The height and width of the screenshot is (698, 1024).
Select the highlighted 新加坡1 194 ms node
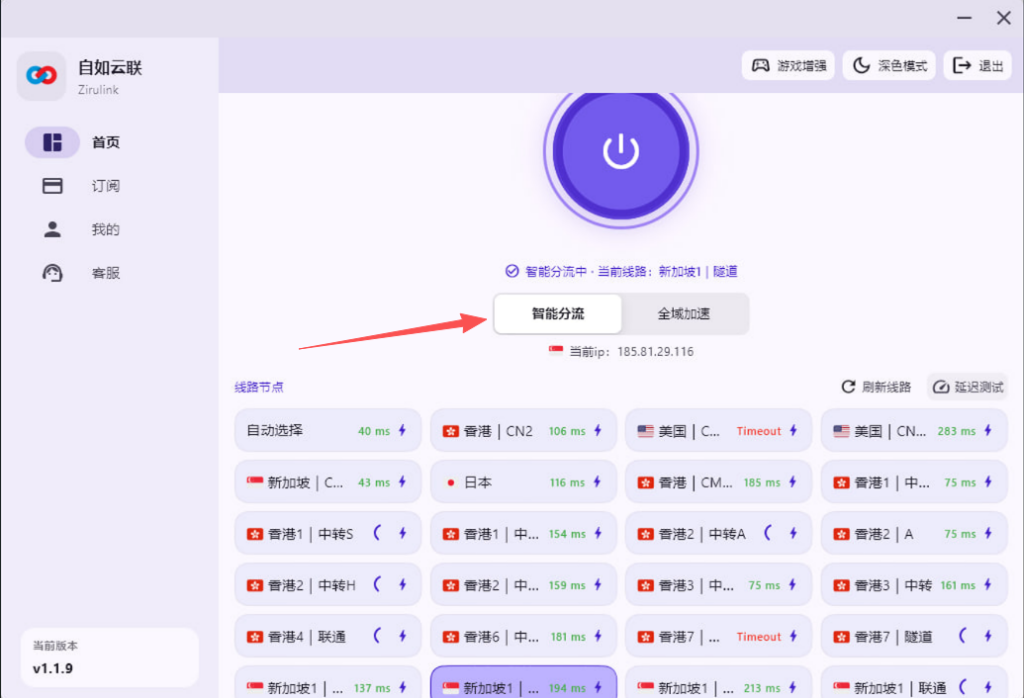(x=523, y=682)
